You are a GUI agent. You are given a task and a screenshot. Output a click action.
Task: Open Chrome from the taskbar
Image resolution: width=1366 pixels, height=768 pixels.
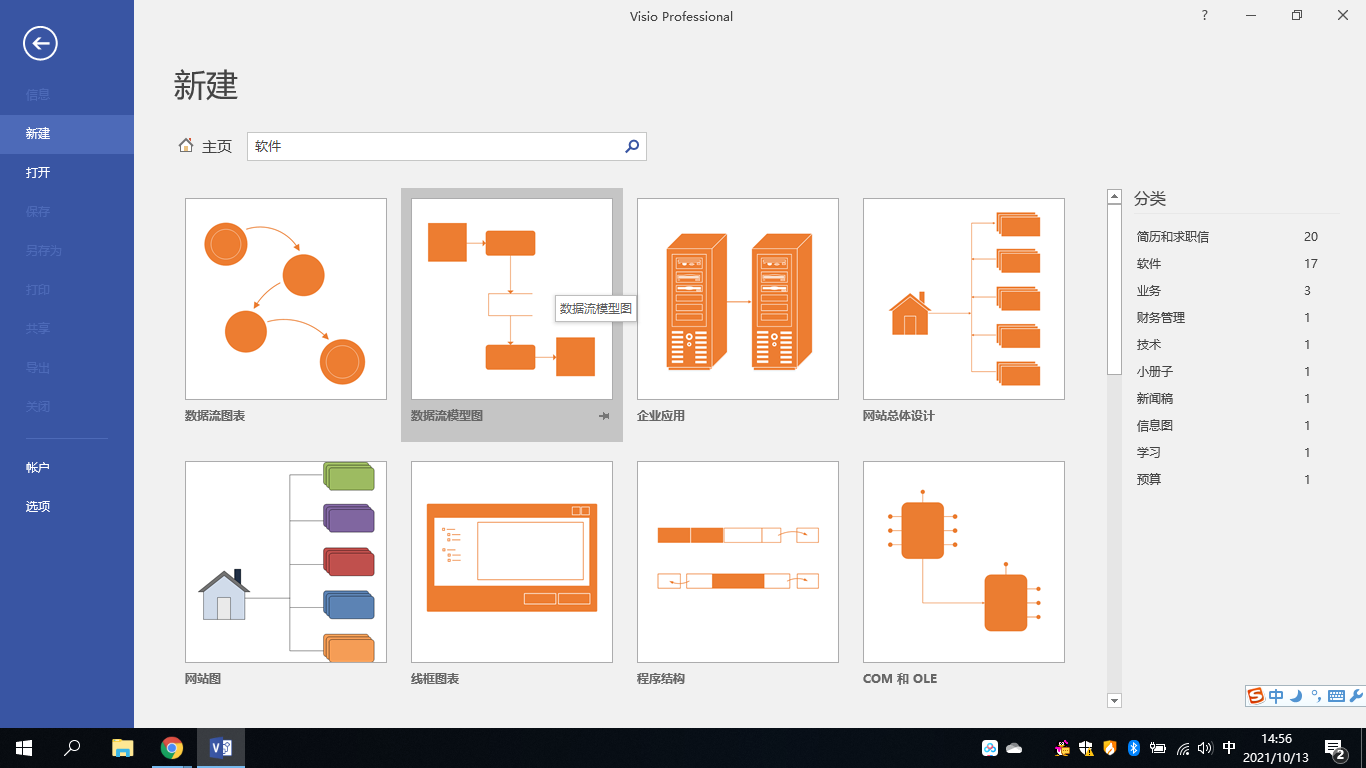click(172, 748)
